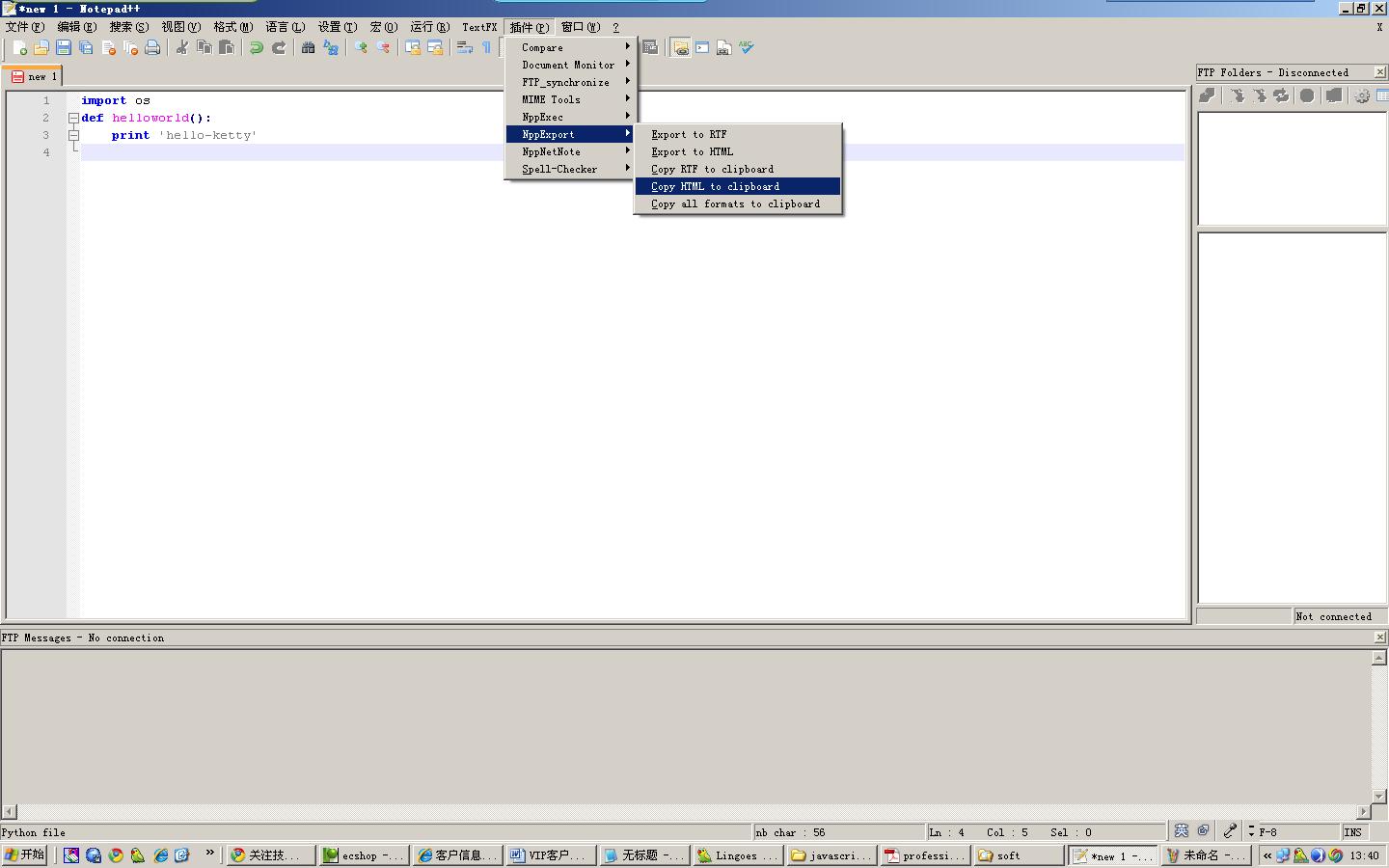Toggle word wrap in the toolbar
The image size is (1389, 868).
point(464,47)
